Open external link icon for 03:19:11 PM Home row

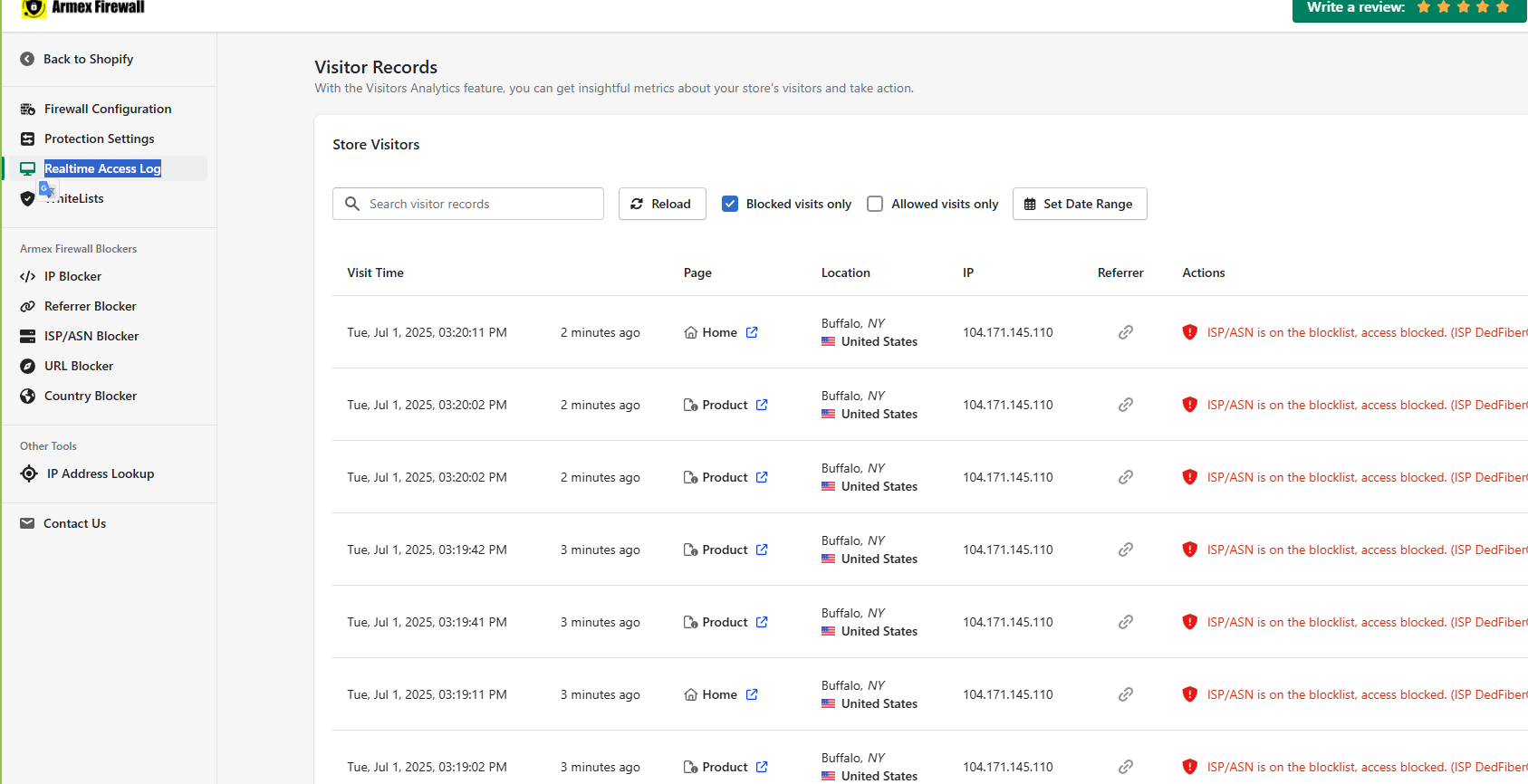coord(752,694)
